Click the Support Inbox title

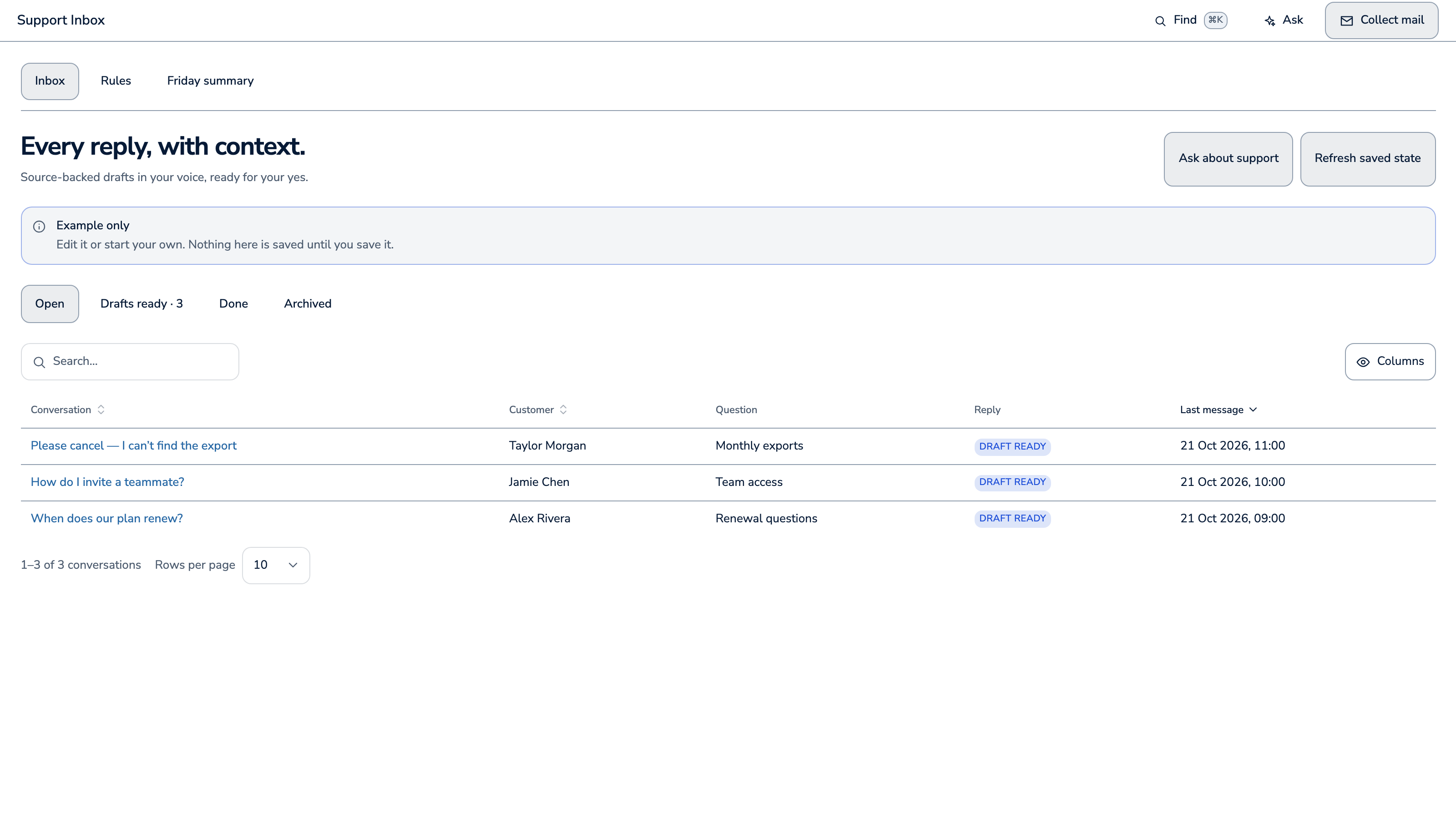point(61,20)
